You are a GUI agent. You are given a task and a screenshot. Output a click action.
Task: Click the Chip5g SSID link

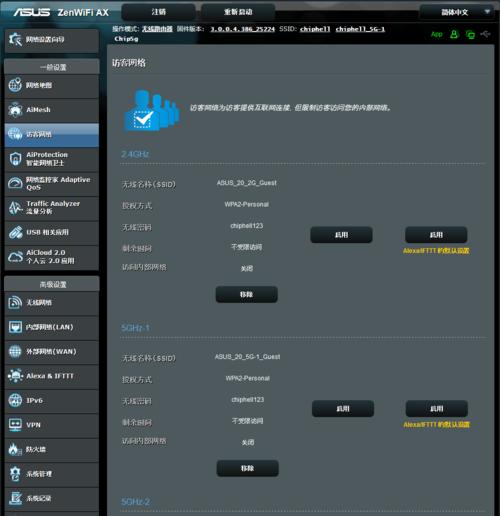[126, 39]
